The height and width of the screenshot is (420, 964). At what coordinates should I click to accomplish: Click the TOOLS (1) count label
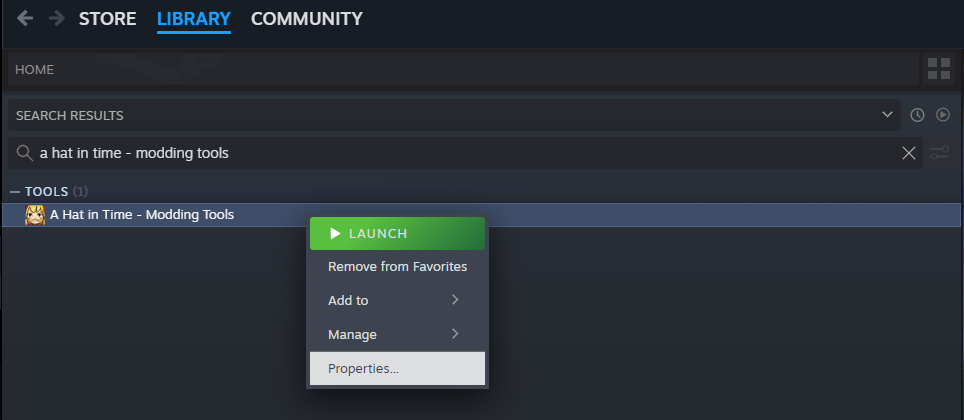(x=80, y=192)
